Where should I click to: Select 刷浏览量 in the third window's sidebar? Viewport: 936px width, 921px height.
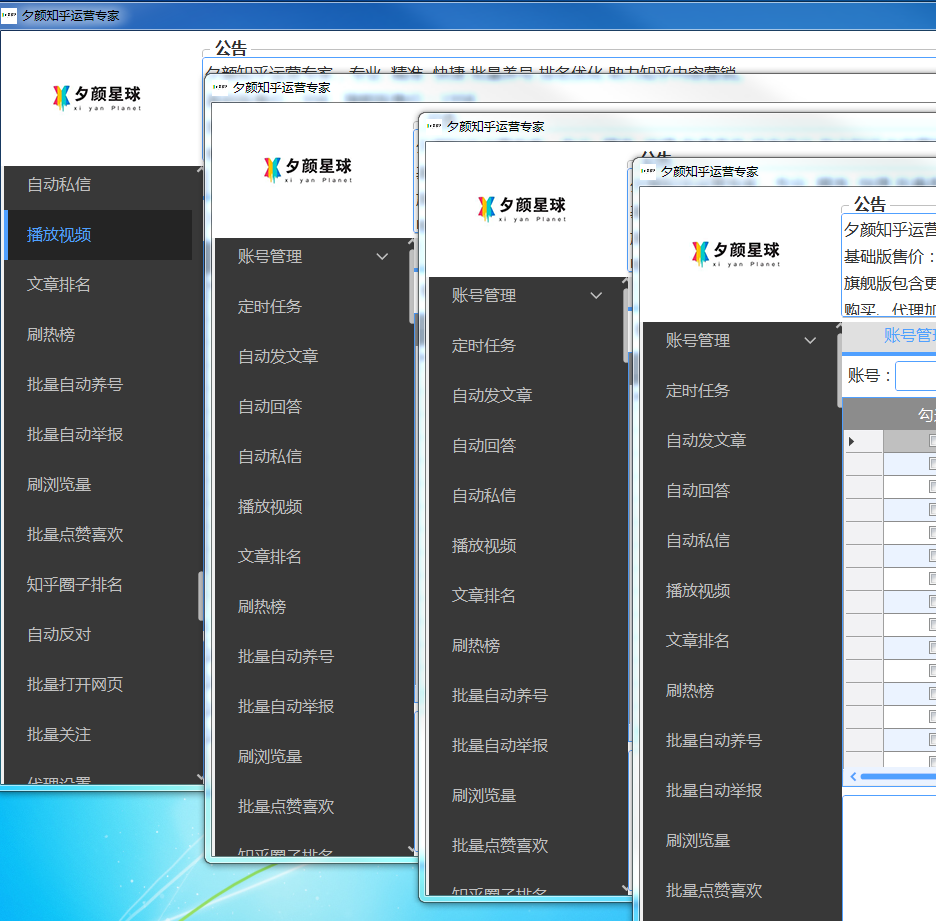pyautogui.click(x=484, y=795)
